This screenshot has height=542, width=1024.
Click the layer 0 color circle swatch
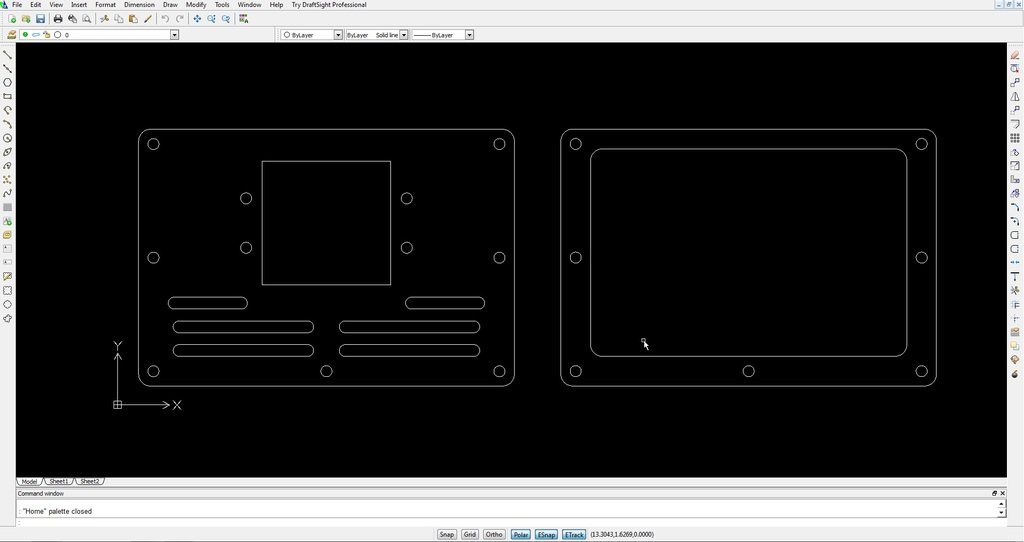[57, 35]
